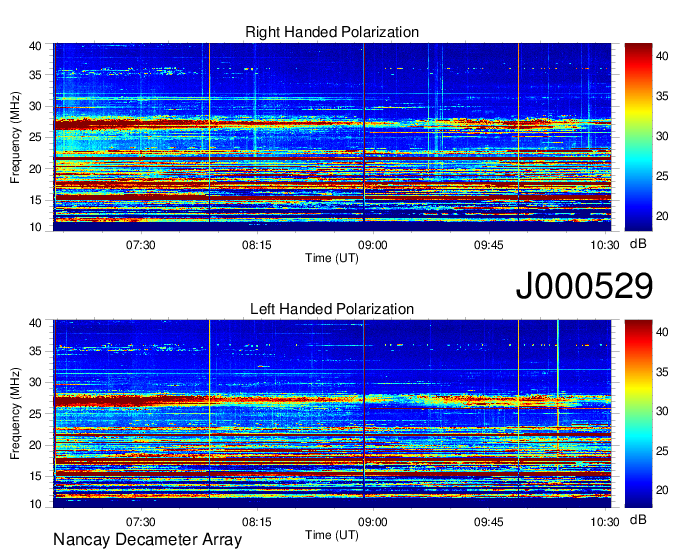Click the 15 frequency tick on Right Handed plot

[35, 200]
